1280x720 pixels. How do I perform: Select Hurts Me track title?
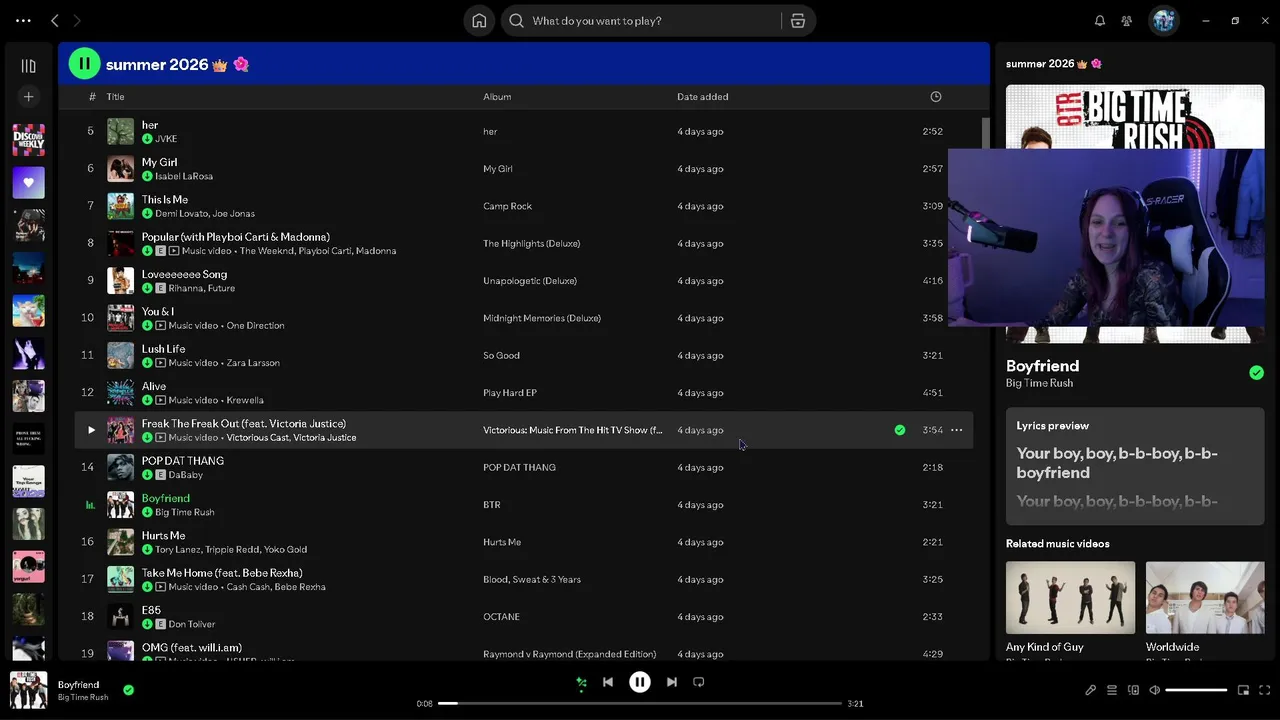[163, 536]
